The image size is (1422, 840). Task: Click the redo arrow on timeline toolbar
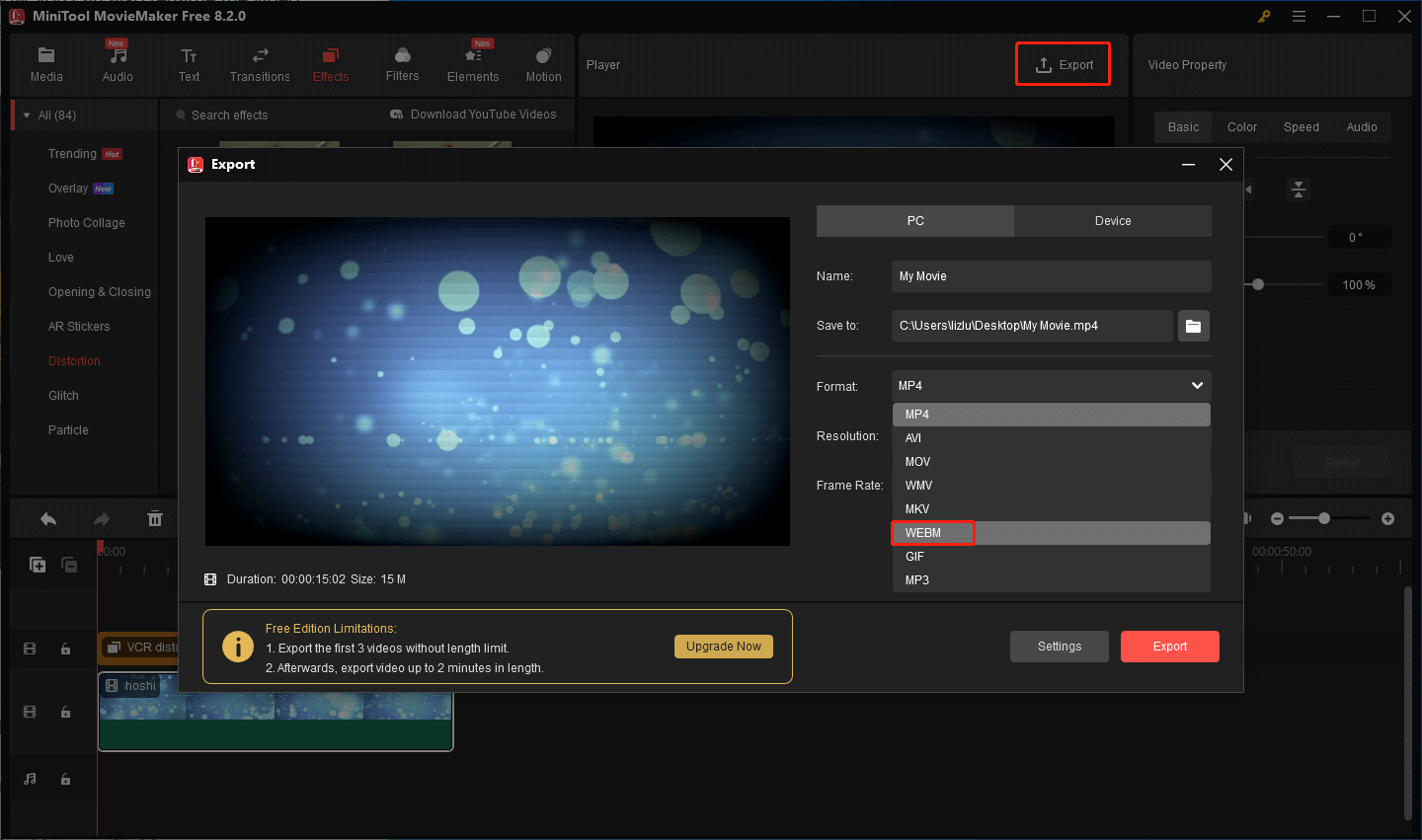click(x=102, y=519)
